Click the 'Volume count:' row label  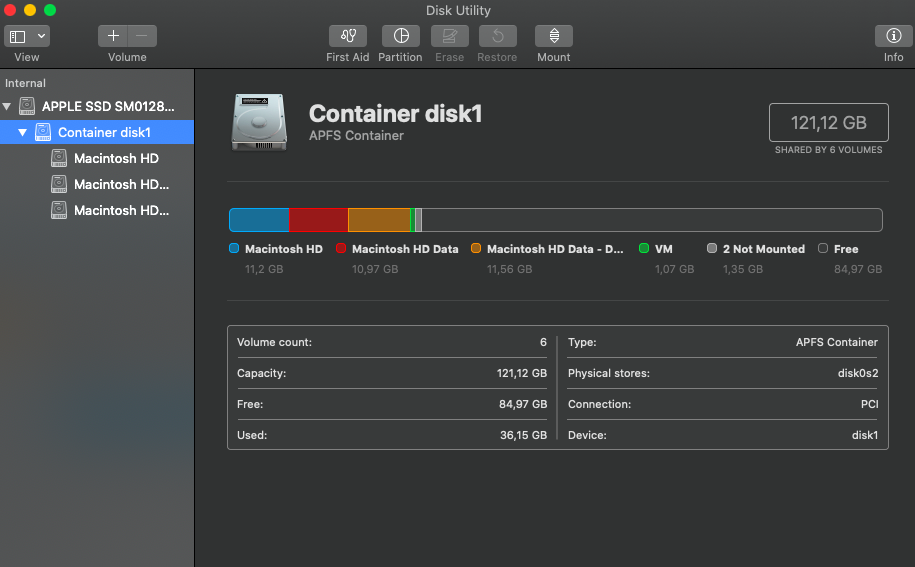[274, 342]
